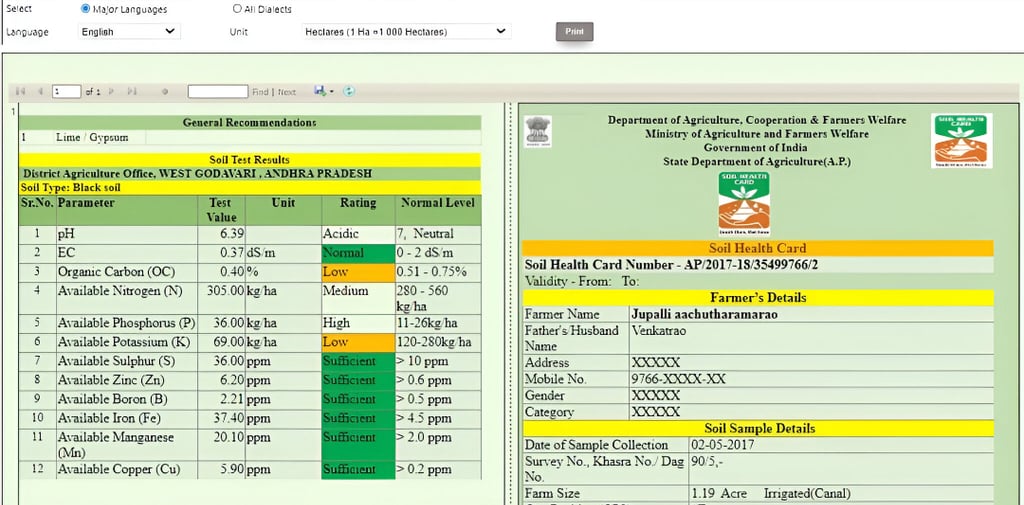The height and width of the screenshot is (505, 1024).
Task: Click the orange Low rating for Potassium
Action: pyautogui.click(x=358, y=343)
